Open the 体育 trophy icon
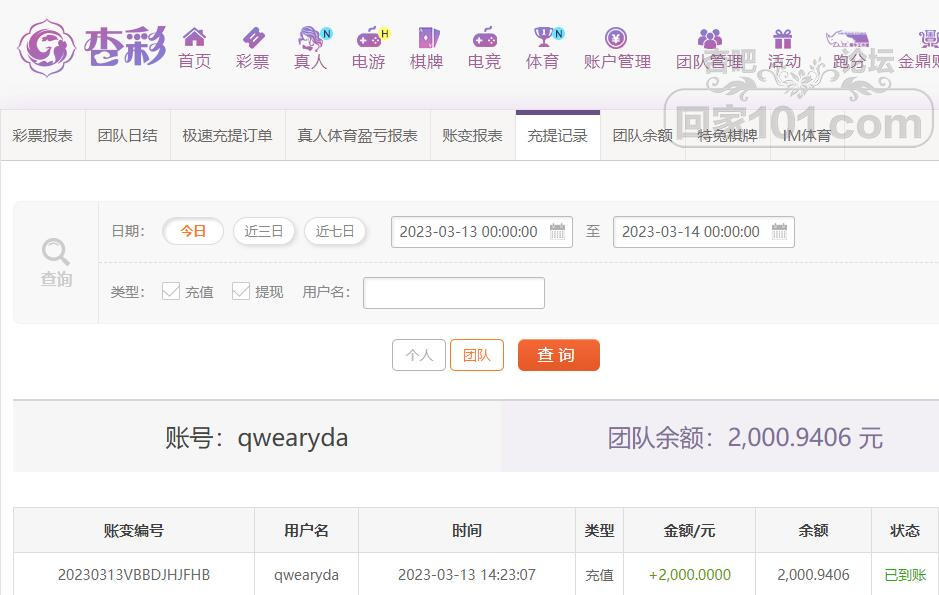 coord(543,38)
